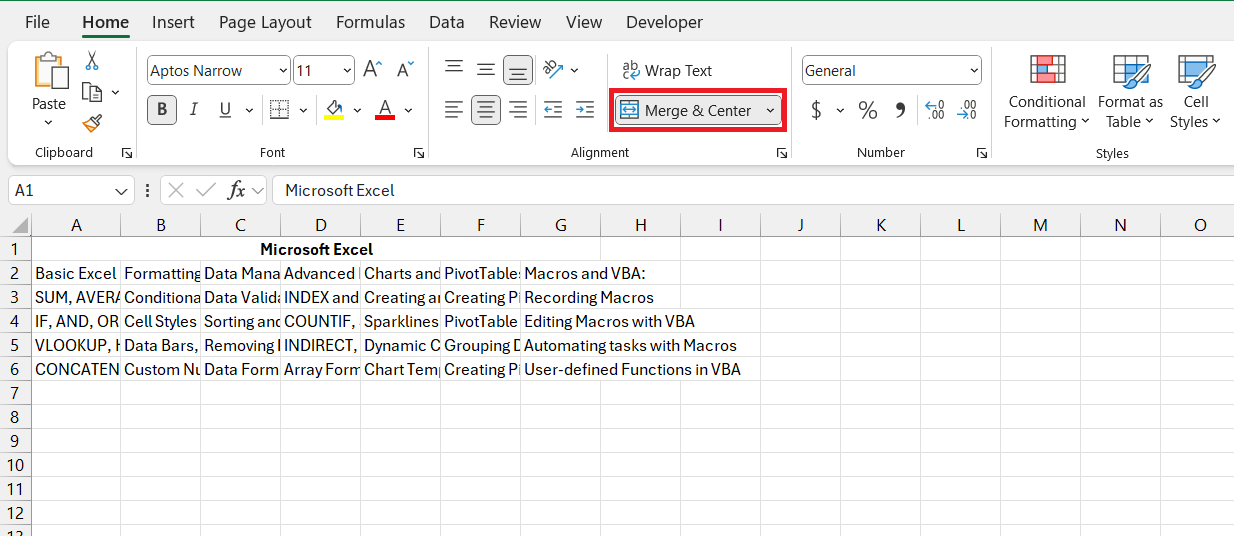
Task: Expand Copy options arrow
Action: coord(115,92)
